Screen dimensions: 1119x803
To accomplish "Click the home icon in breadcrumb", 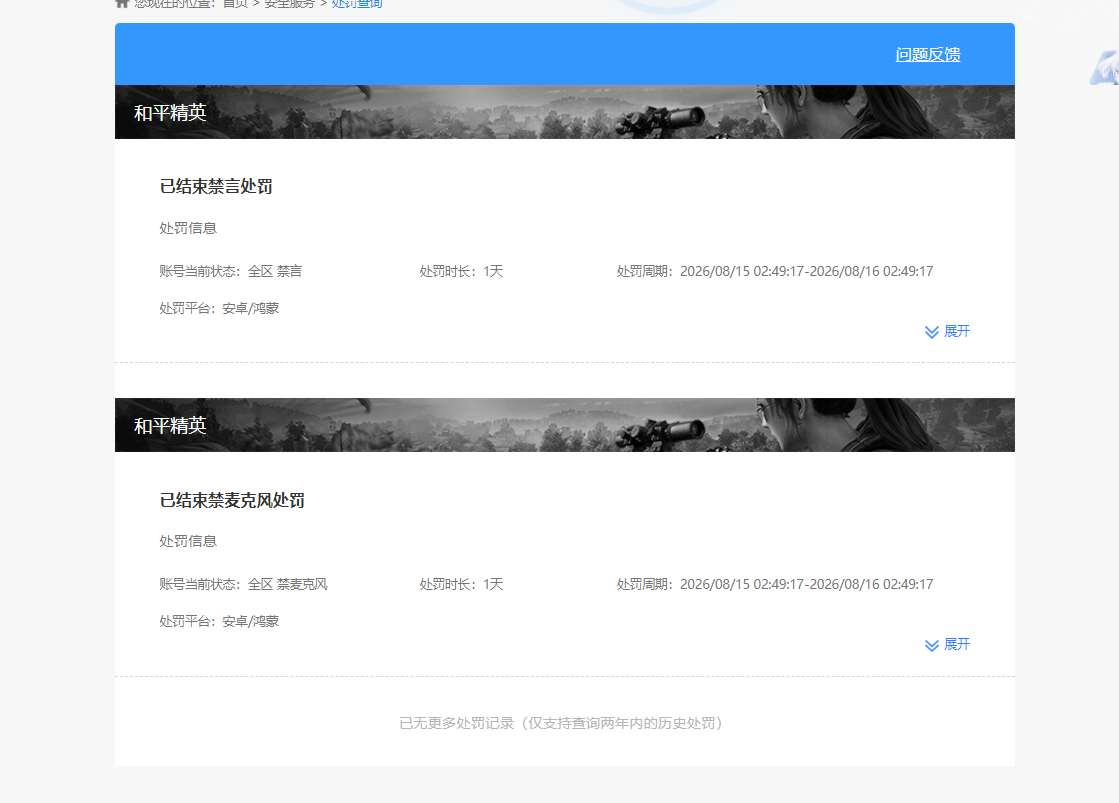I will tap(122, 4).
